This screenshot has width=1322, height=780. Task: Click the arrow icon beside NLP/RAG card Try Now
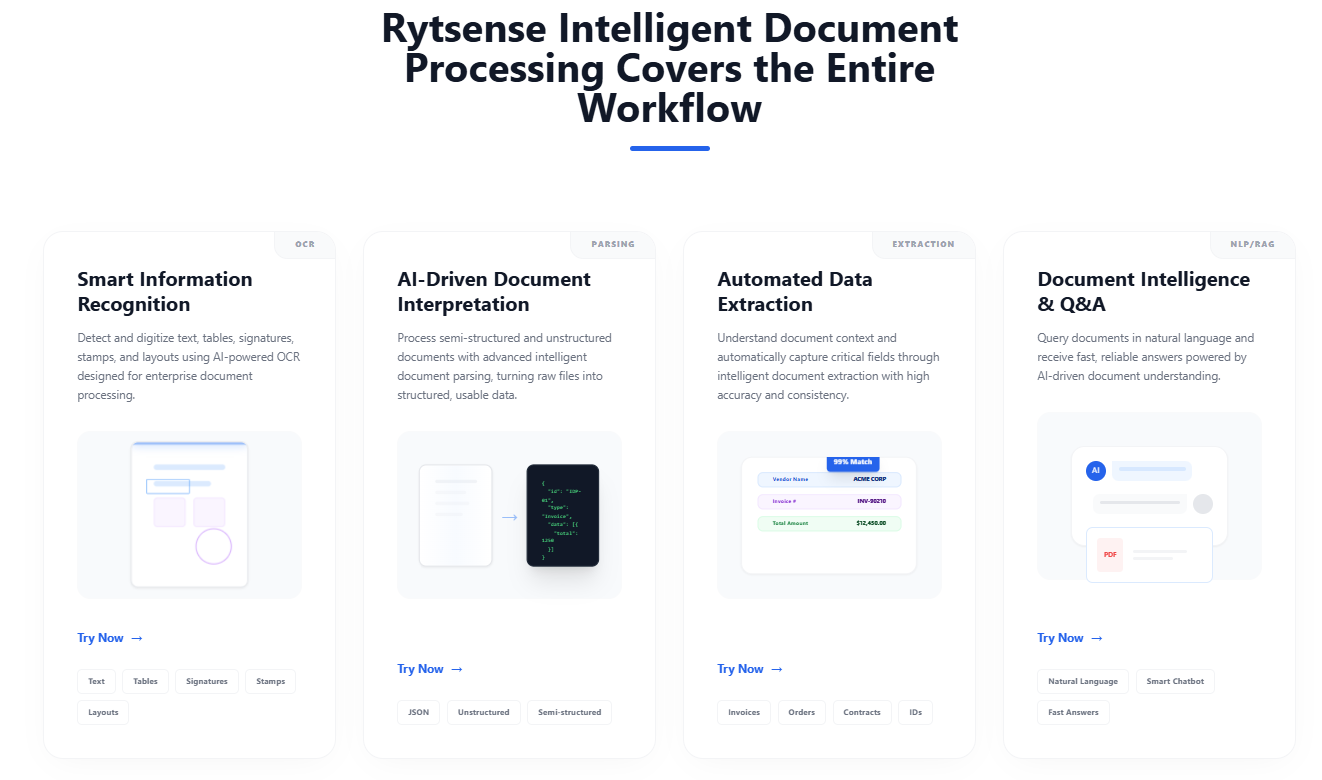pos(1097,638)
